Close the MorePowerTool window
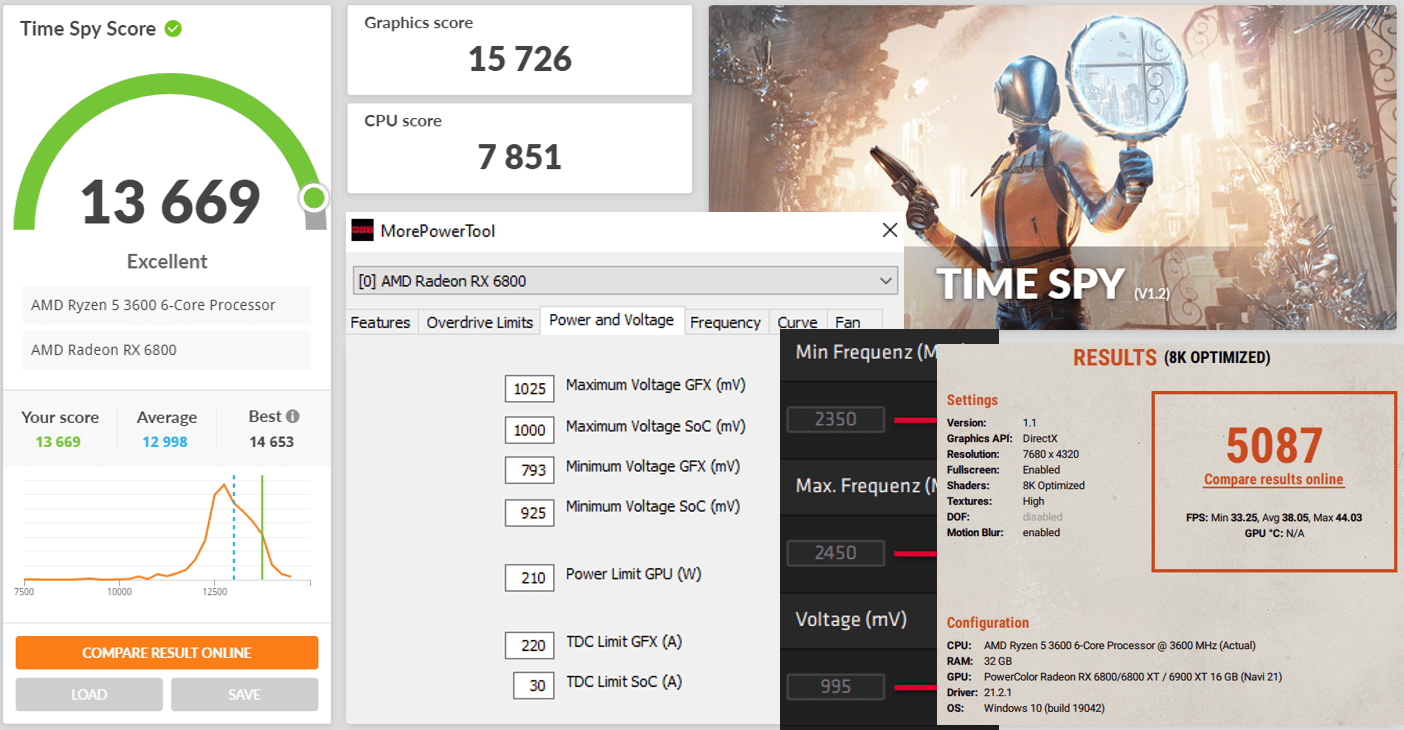 click(x=889, y=231)
